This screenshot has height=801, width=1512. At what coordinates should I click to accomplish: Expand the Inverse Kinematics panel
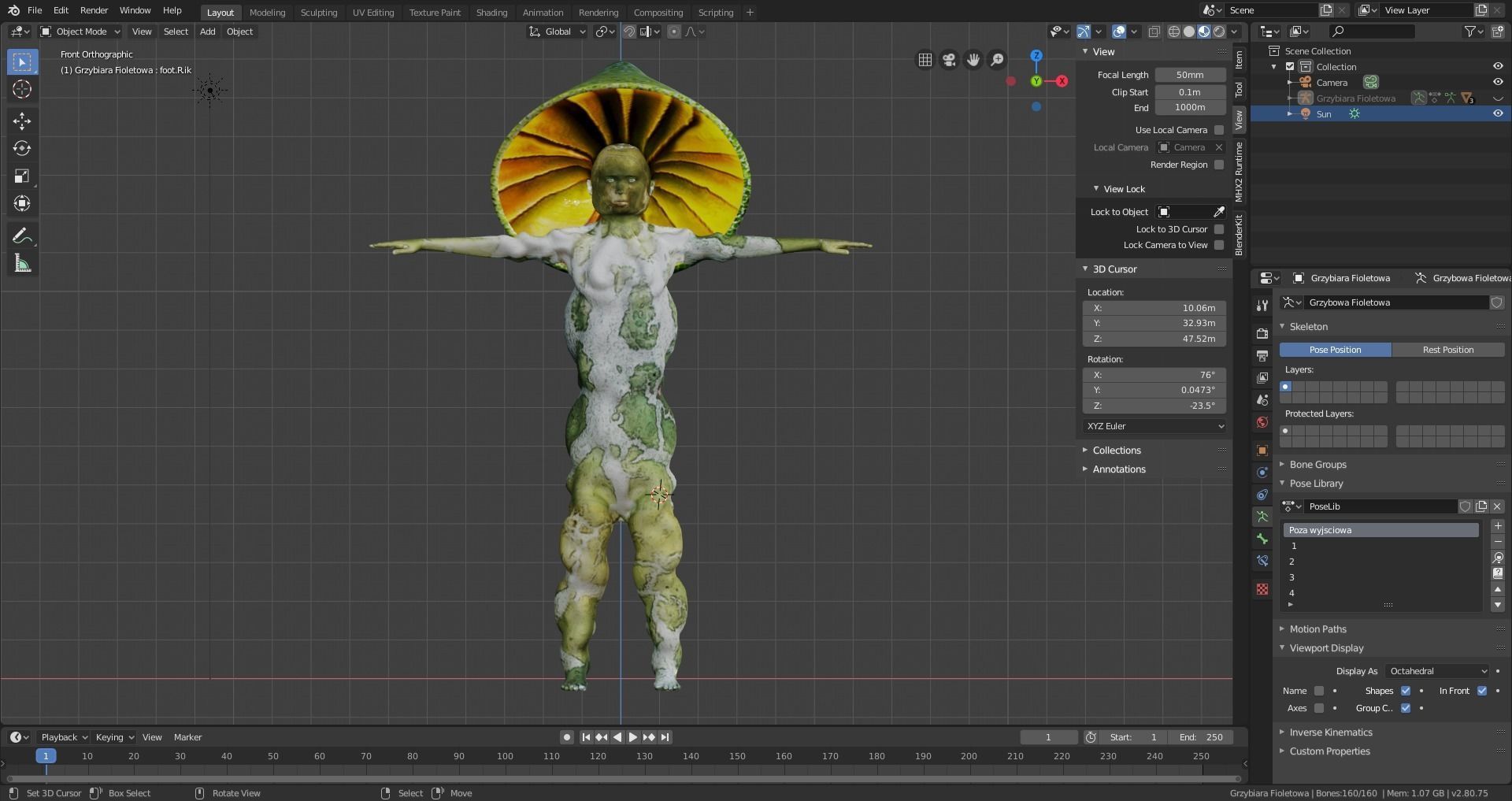click(1330, 732)
